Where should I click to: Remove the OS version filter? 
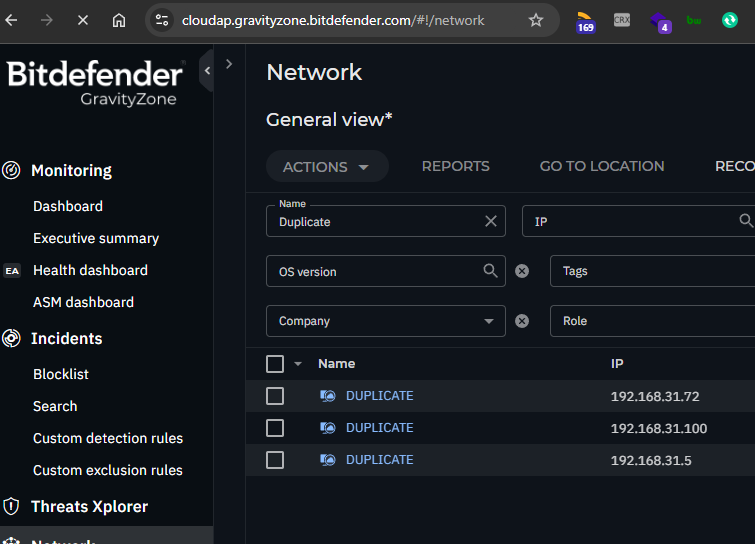pyautogui.click(x=522, y=271)
